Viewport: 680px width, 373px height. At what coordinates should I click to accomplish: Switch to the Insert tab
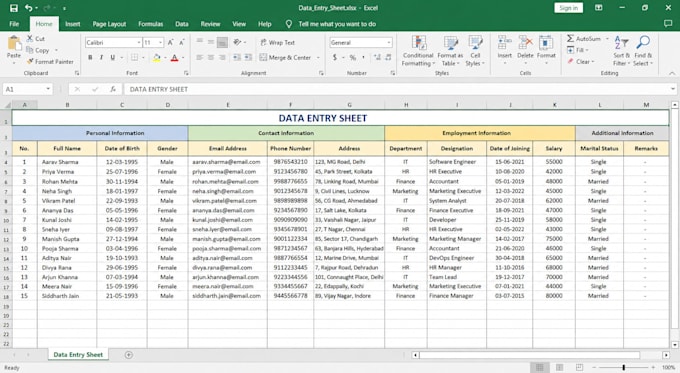point(72,24)
